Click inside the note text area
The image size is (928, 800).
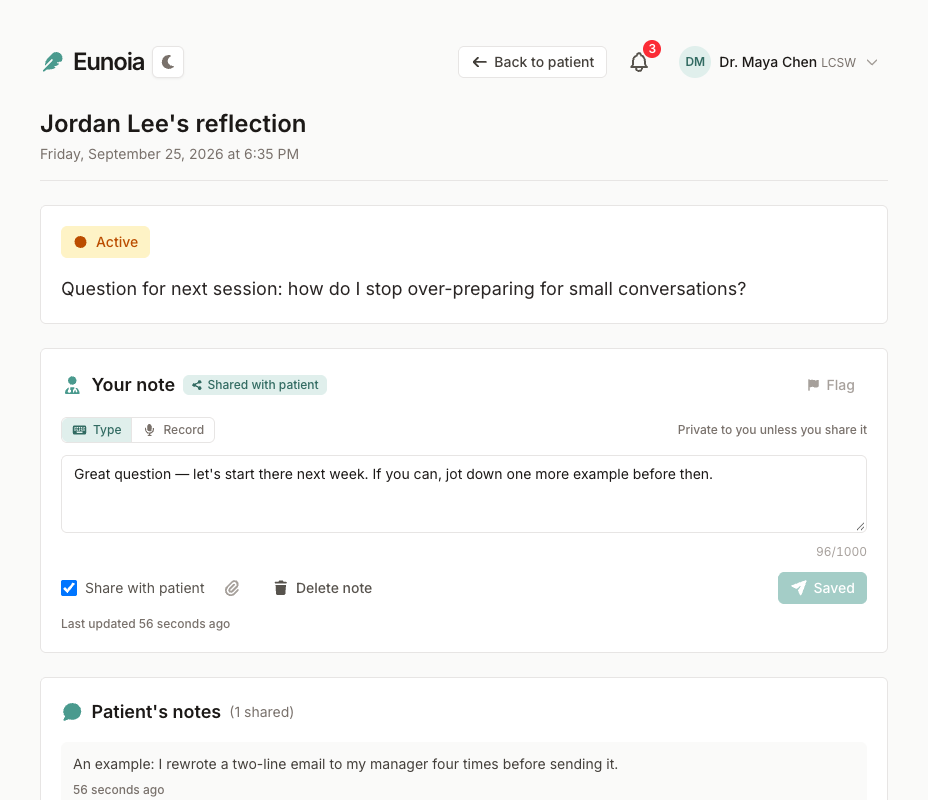464,494
